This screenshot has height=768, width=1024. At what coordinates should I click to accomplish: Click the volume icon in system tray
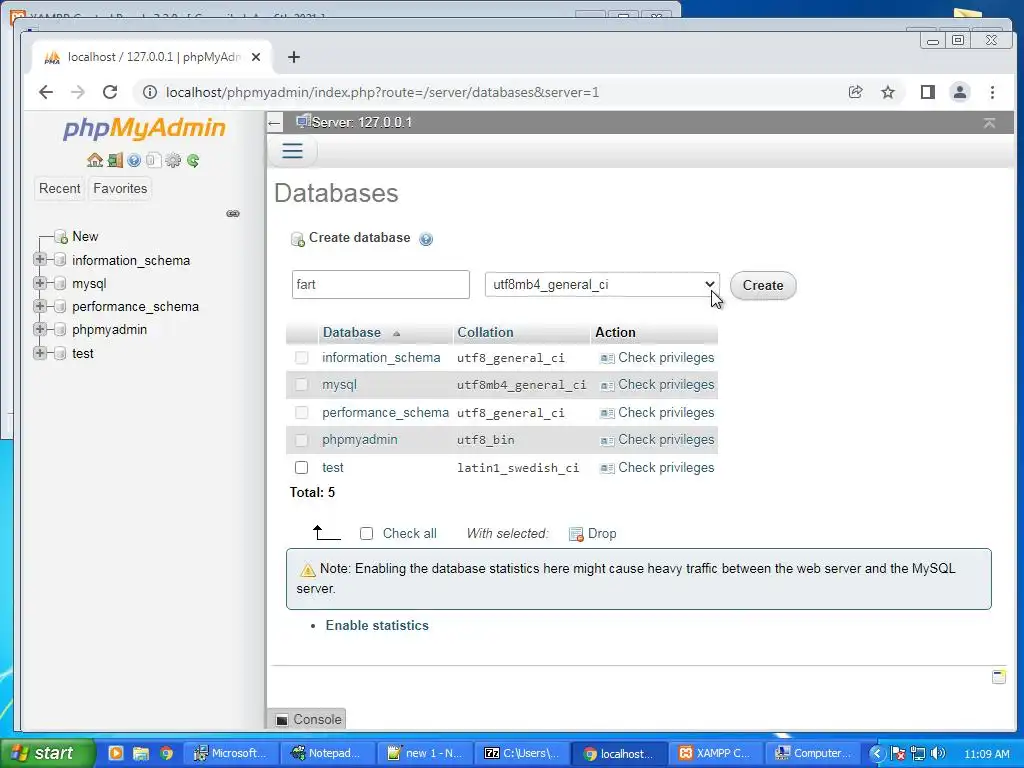coord(938,753)
